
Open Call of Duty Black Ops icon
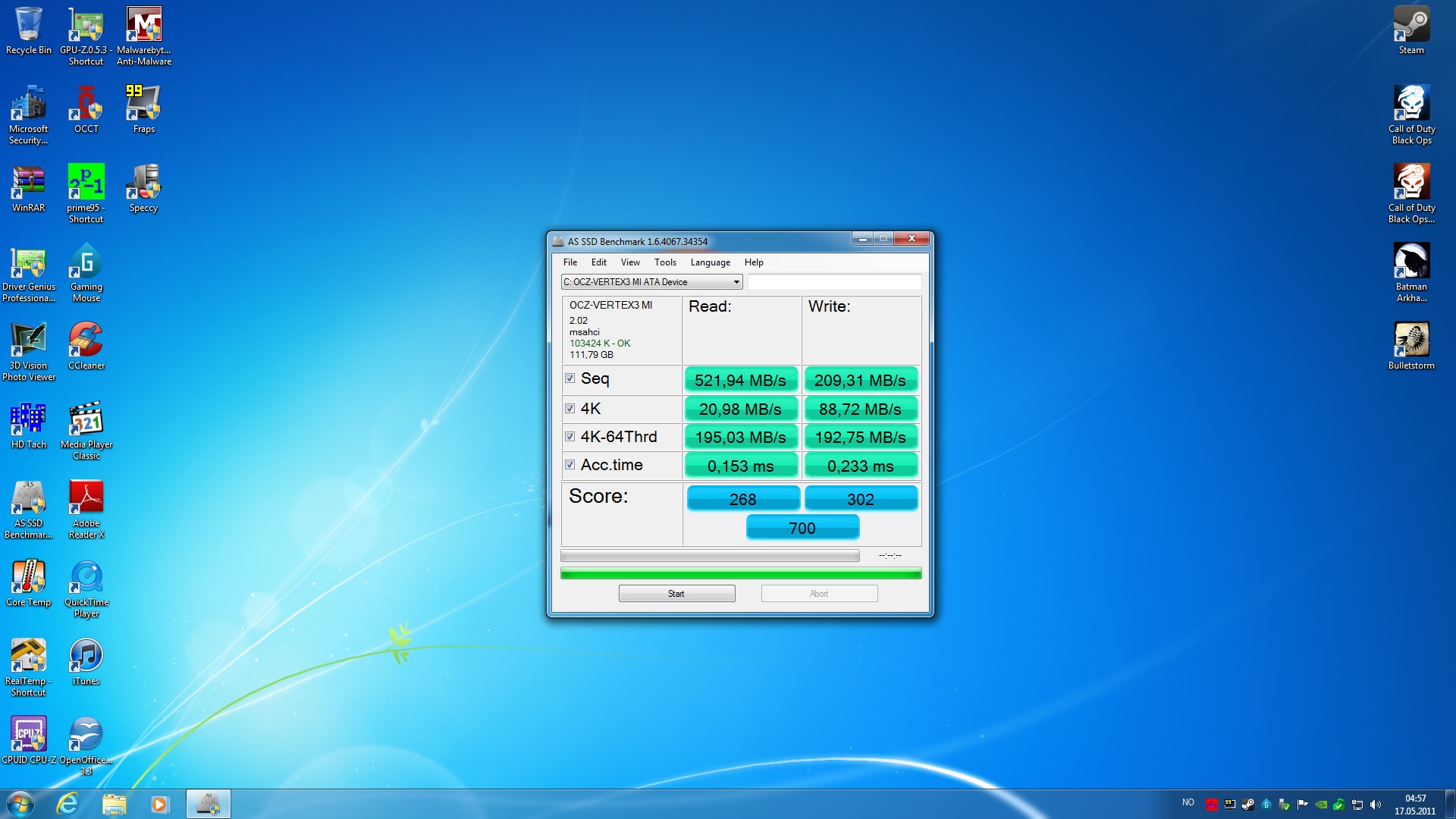click(x=1411, y=115)
